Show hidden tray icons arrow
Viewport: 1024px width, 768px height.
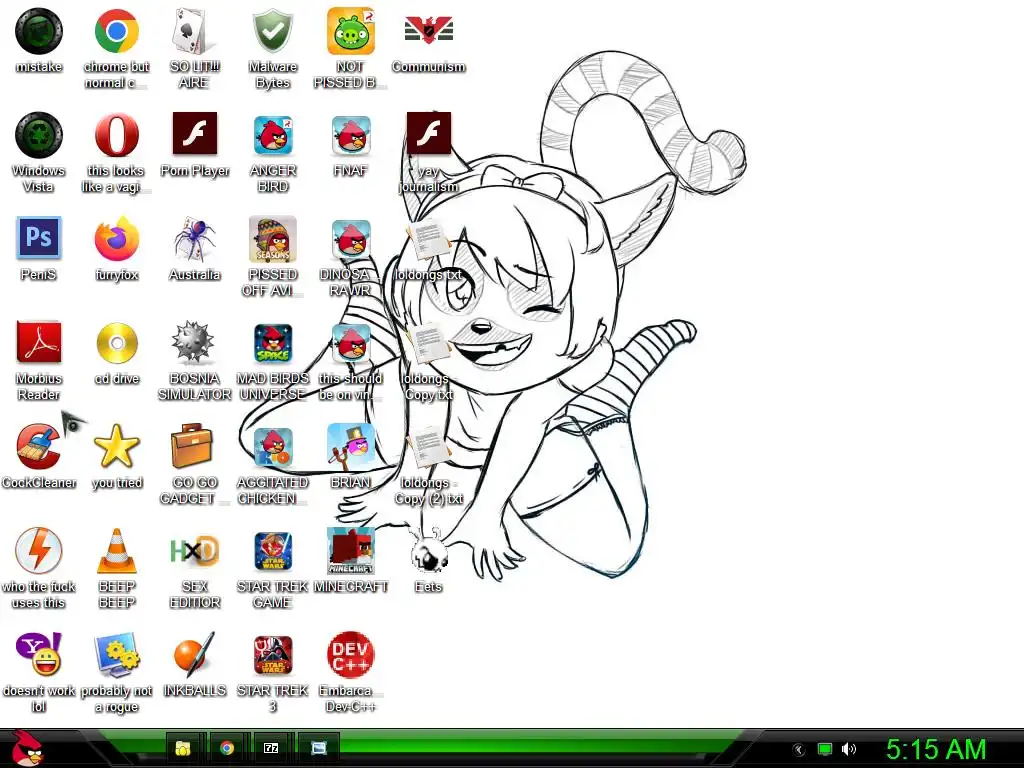tap(799, 750)
